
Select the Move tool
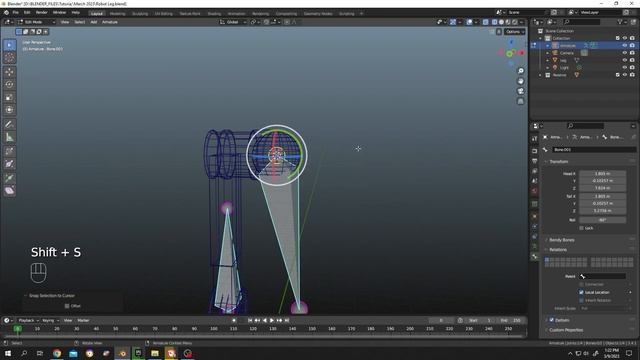click(x=9, y=72)
